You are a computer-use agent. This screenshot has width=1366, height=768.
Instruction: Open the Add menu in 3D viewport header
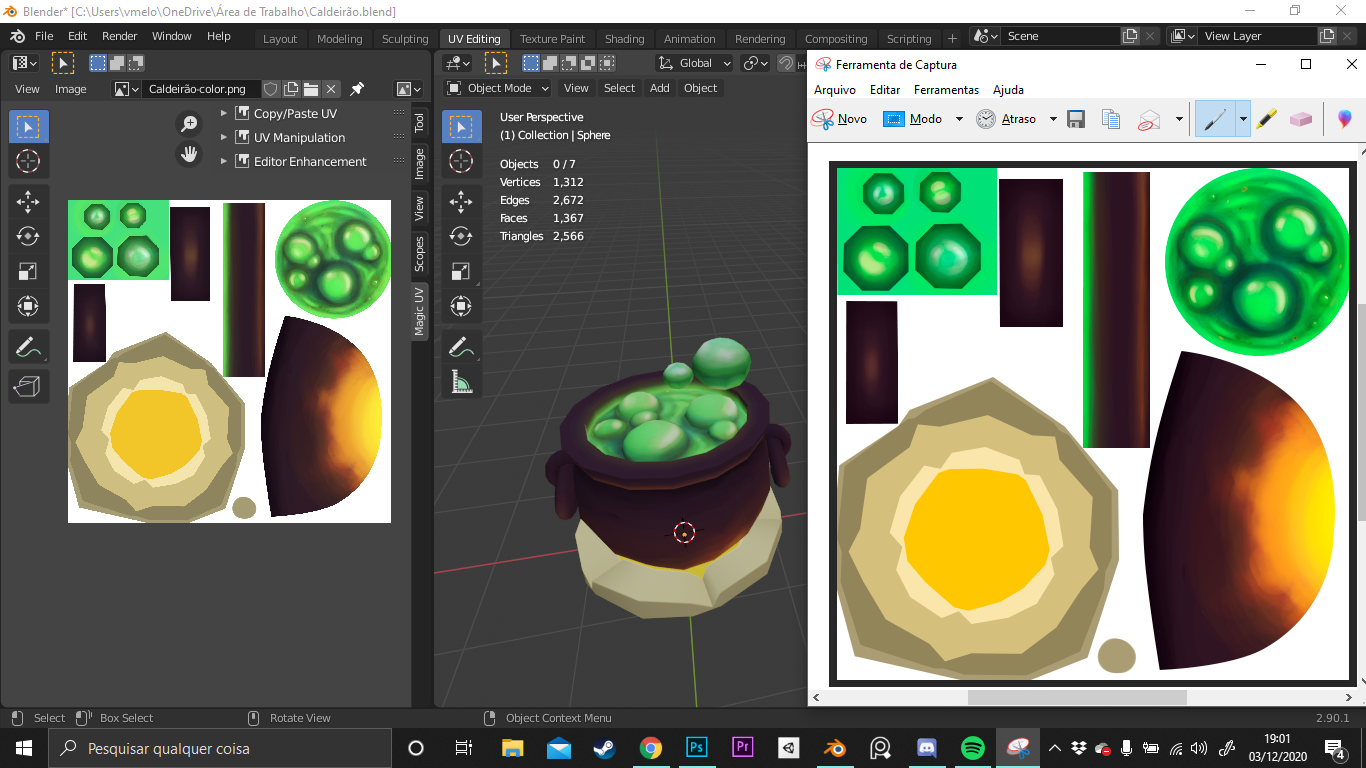pyautogui.click(x=660, y=88)
